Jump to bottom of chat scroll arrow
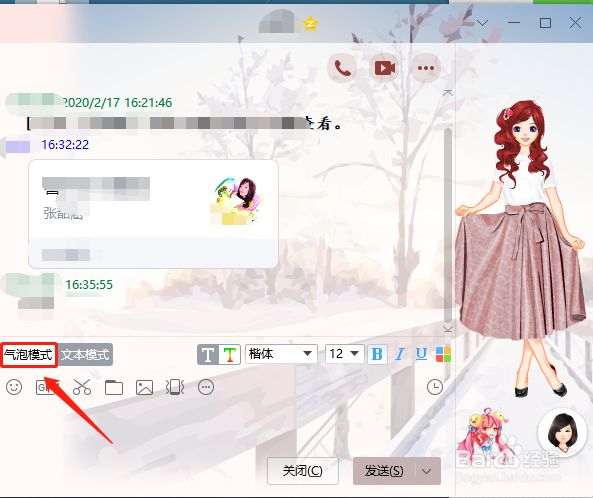 tap(448, 329)
